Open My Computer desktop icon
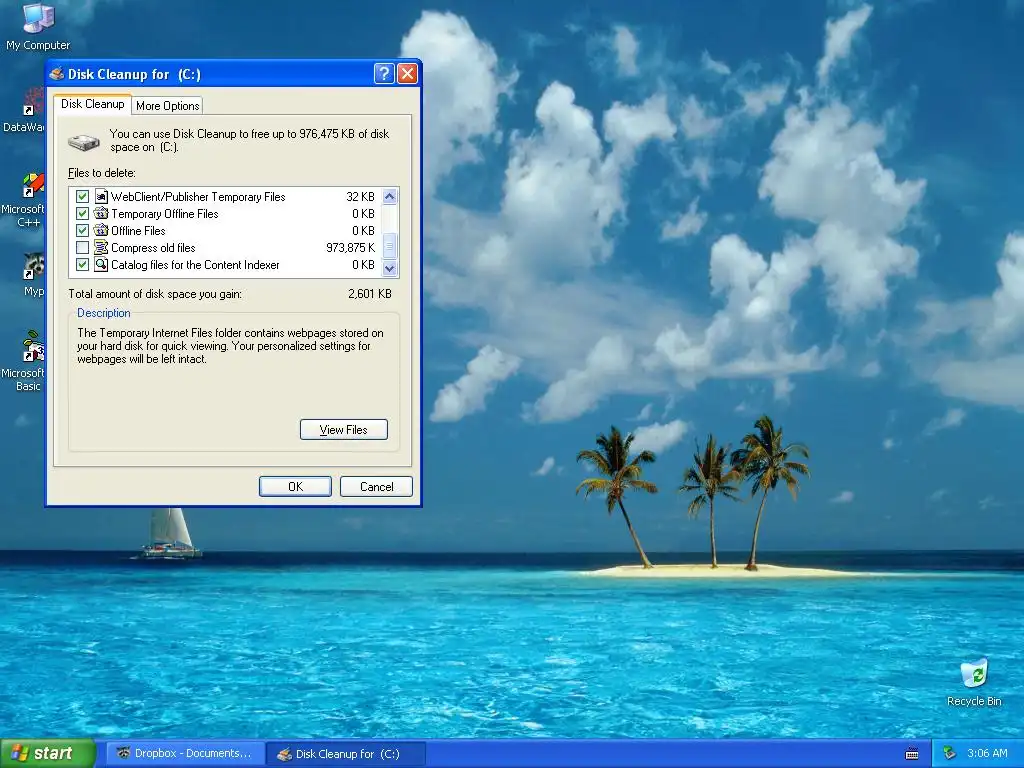Screen dimensions: 1024x768 coord(38,26)
